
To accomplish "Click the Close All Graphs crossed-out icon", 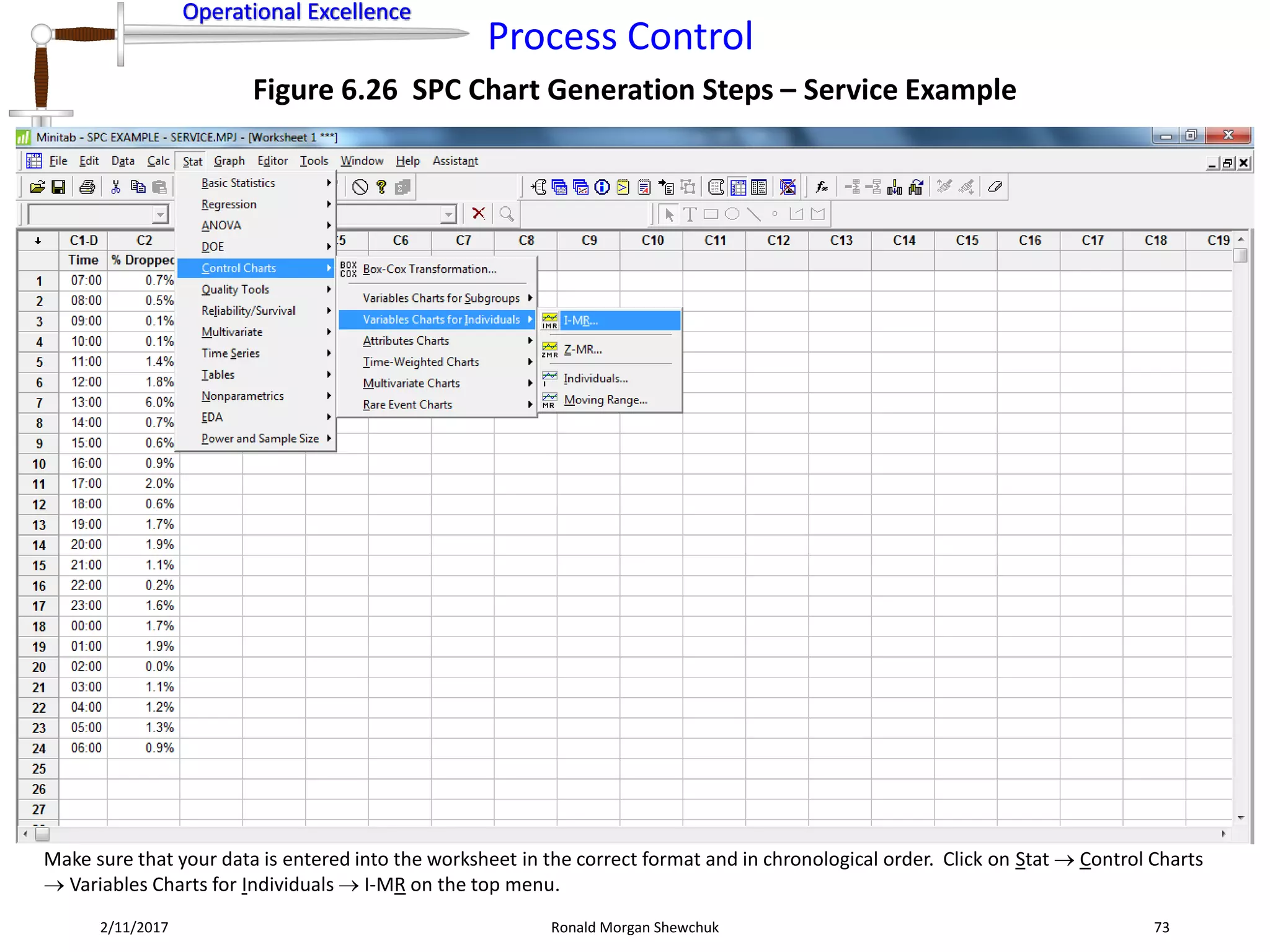I will pyautogui.click(x=788, y=187).
